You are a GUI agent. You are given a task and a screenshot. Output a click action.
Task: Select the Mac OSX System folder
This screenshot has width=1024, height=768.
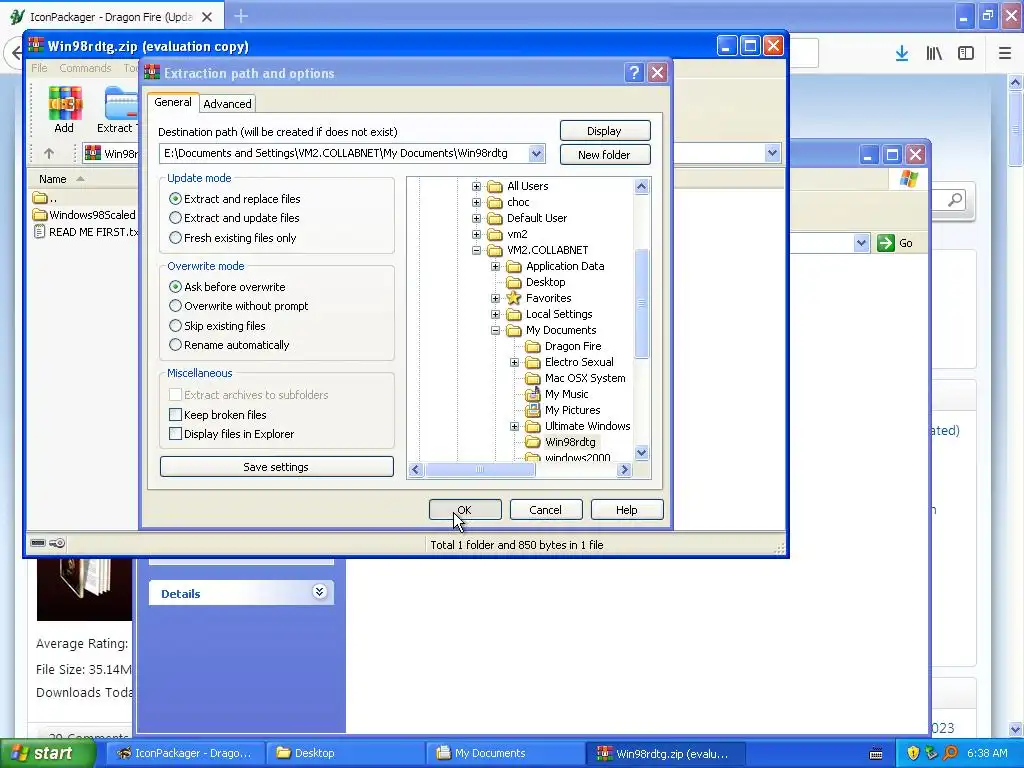click(x=575, y=378)
